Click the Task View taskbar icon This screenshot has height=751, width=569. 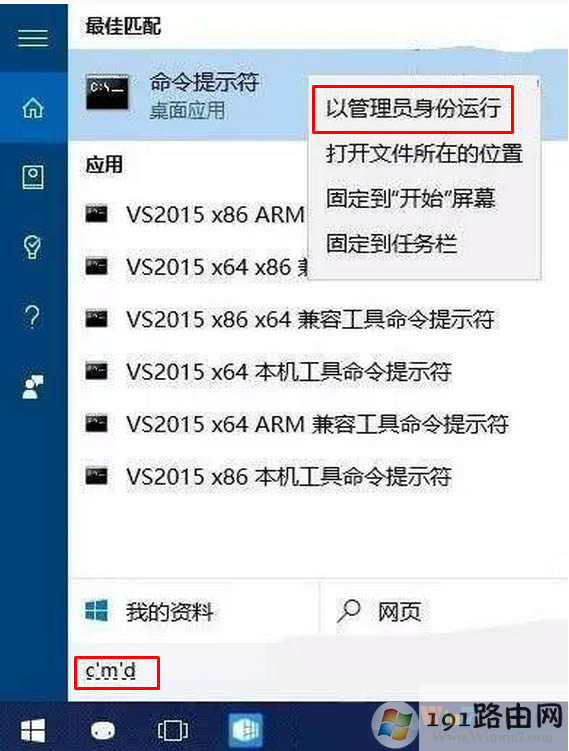click(173, 730)
